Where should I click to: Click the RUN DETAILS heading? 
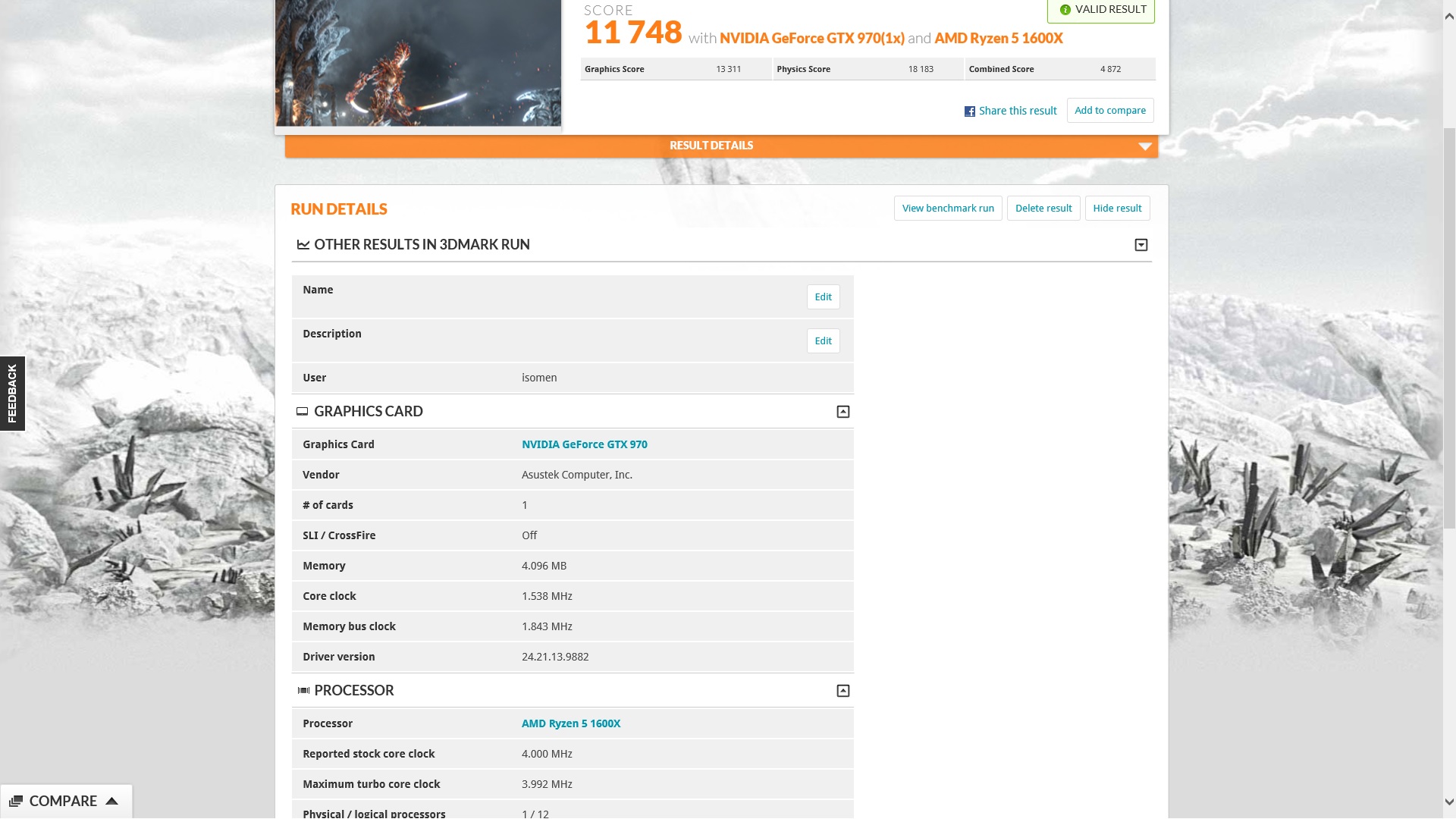click(x=339, y=209)
